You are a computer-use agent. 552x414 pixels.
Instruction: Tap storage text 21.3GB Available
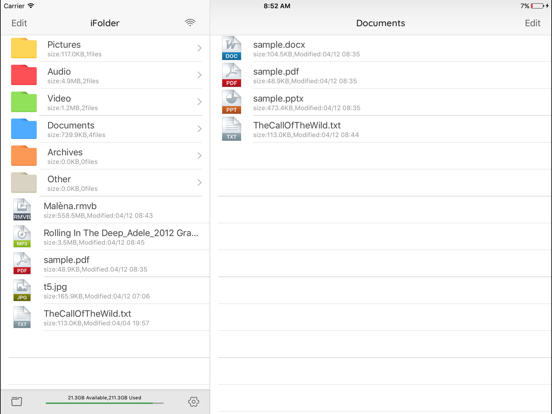(x=105, y=398)
